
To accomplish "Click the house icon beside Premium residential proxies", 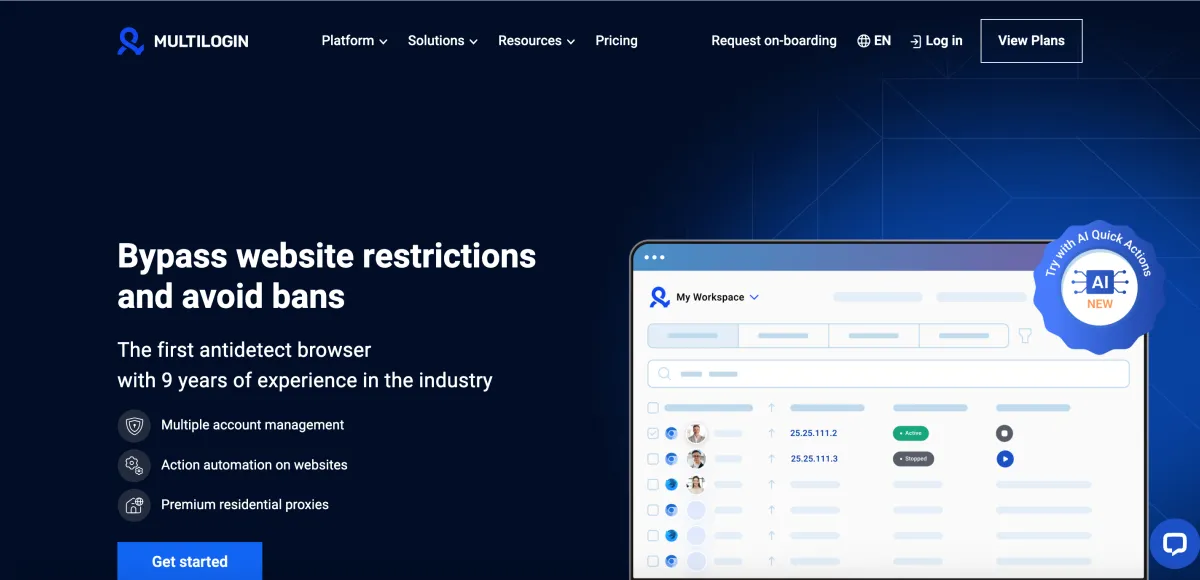I will (x=134, y=505).
